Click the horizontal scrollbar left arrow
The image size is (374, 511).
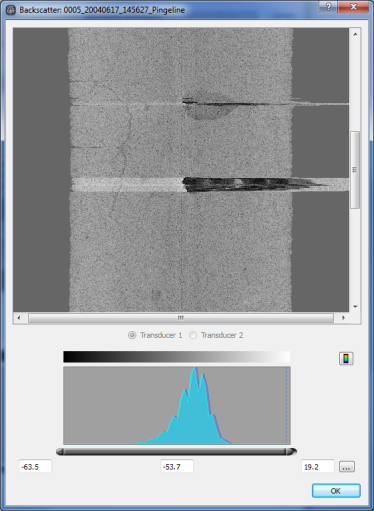pos(19,318)
